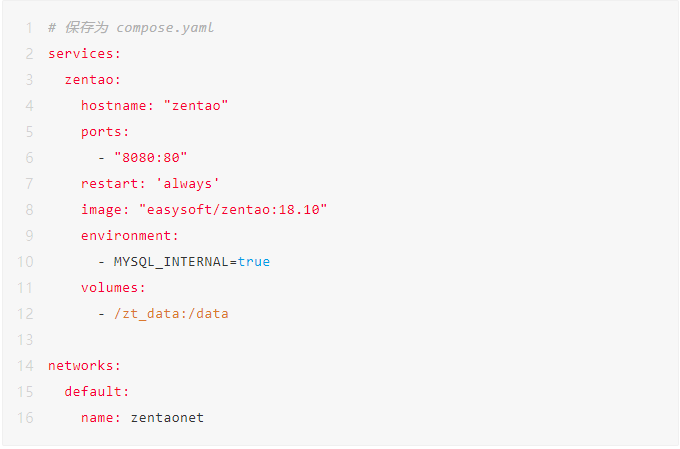This screenshot has height=449, width=680.
Task: Click the "zentao:" service name on line 3
Action: pyautogui.click(x=93, y=79)
